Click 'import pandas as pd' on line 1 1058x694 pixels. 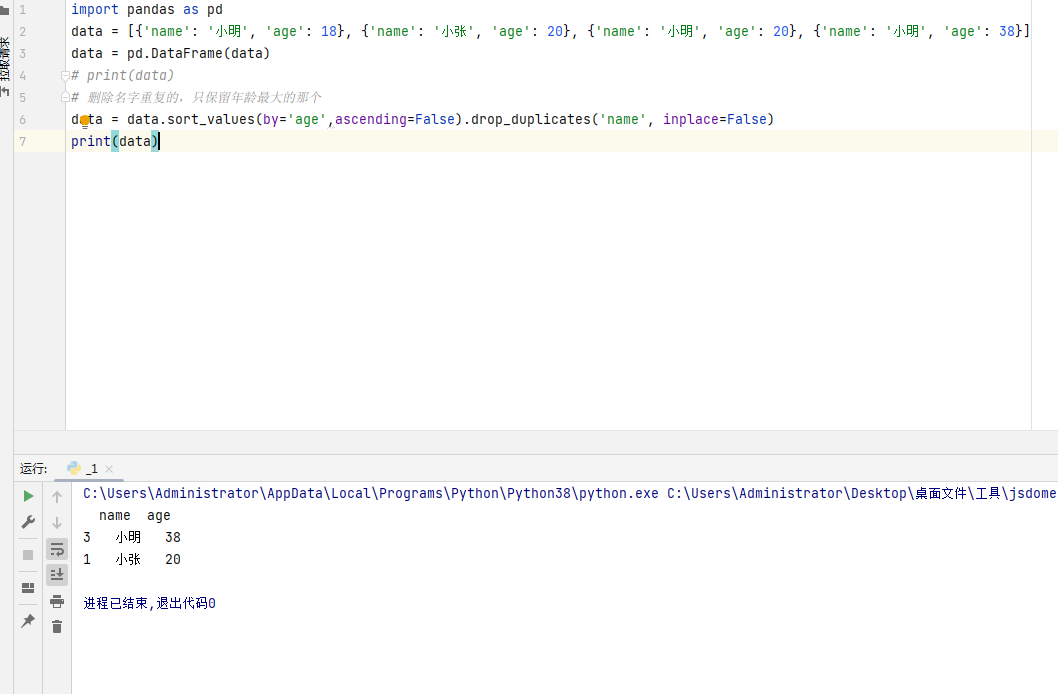[x=147, y=9]
